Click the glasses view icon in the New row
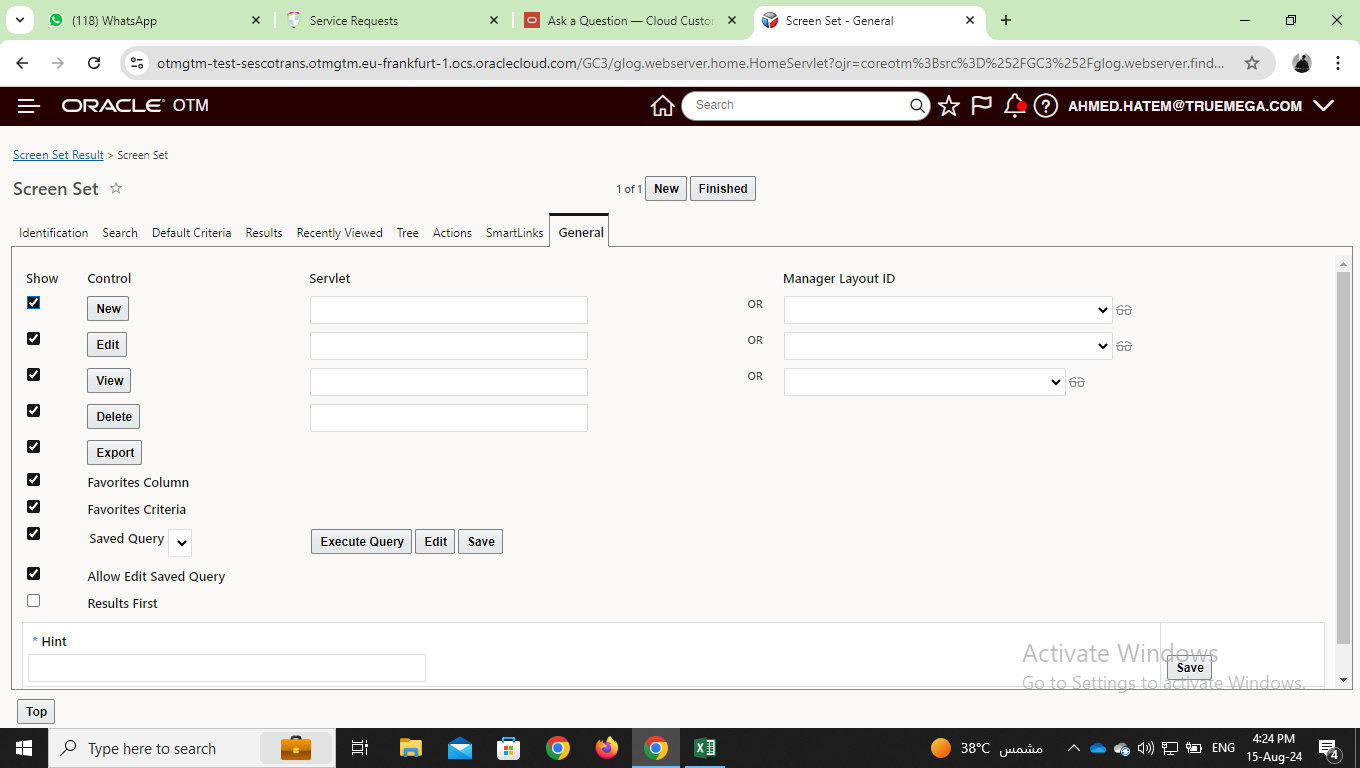This screenshot has width=1360, height=768. pos(1124,311)
